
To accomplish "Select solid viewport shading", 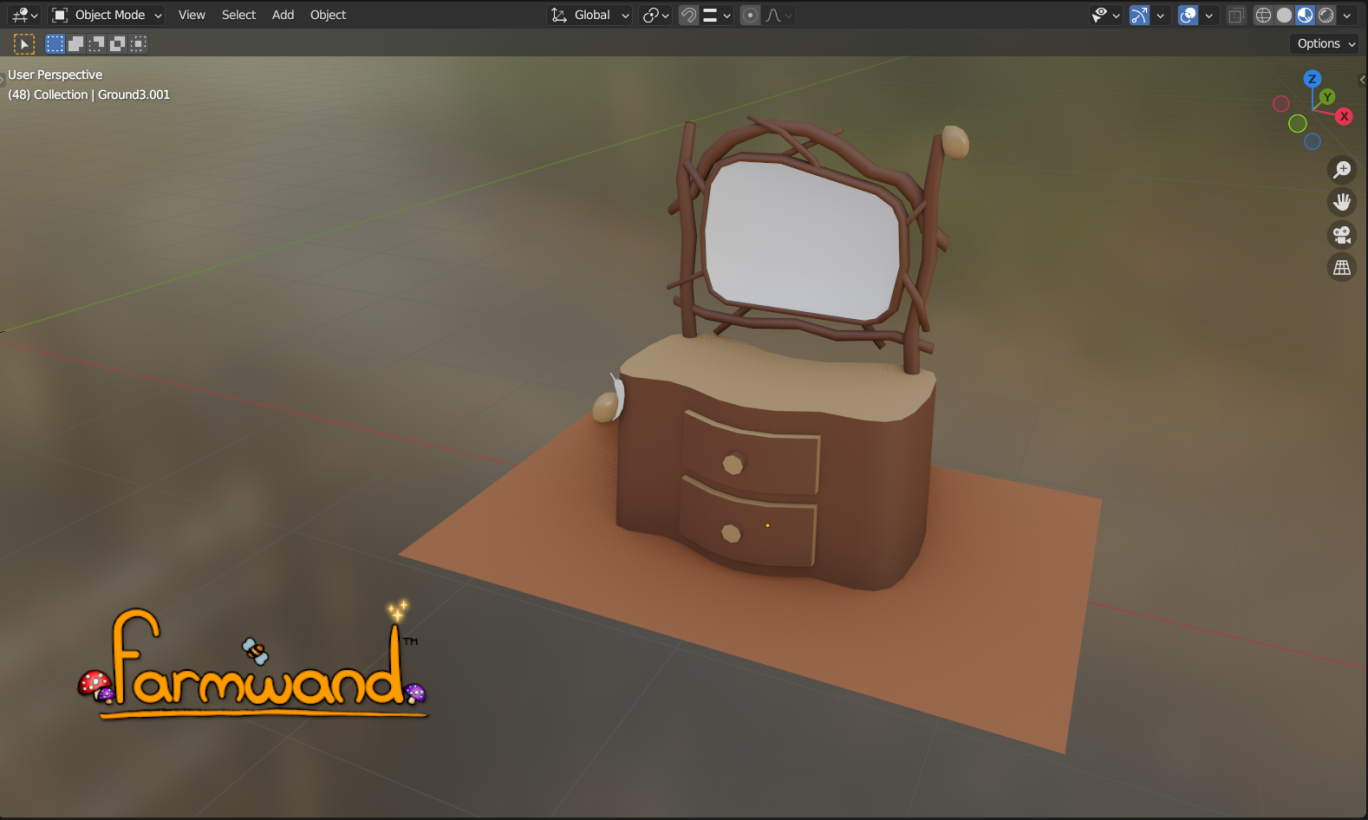I will coord(1285,15).
